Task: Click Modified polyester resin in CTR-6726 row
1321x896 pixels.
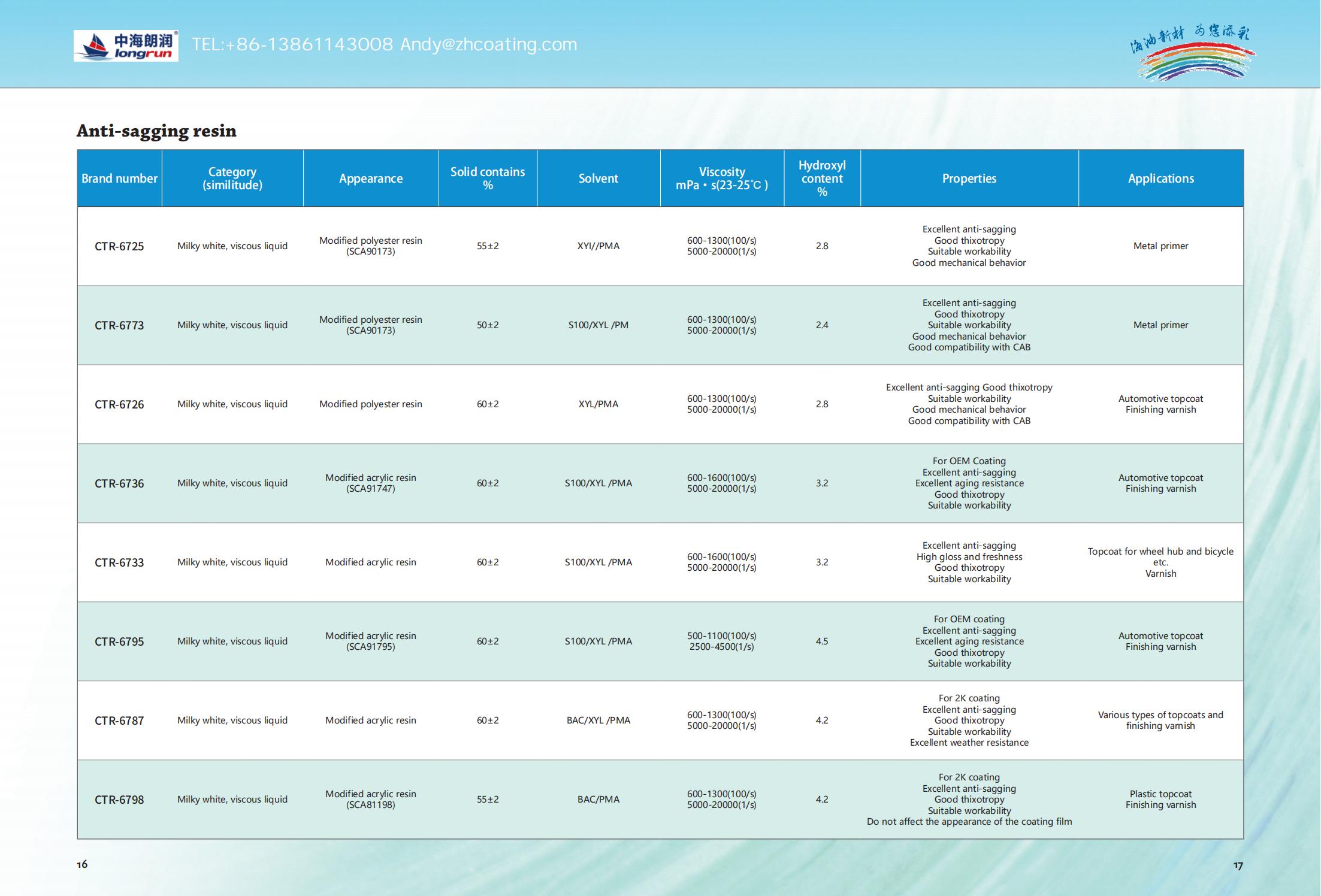Action: 371,404
